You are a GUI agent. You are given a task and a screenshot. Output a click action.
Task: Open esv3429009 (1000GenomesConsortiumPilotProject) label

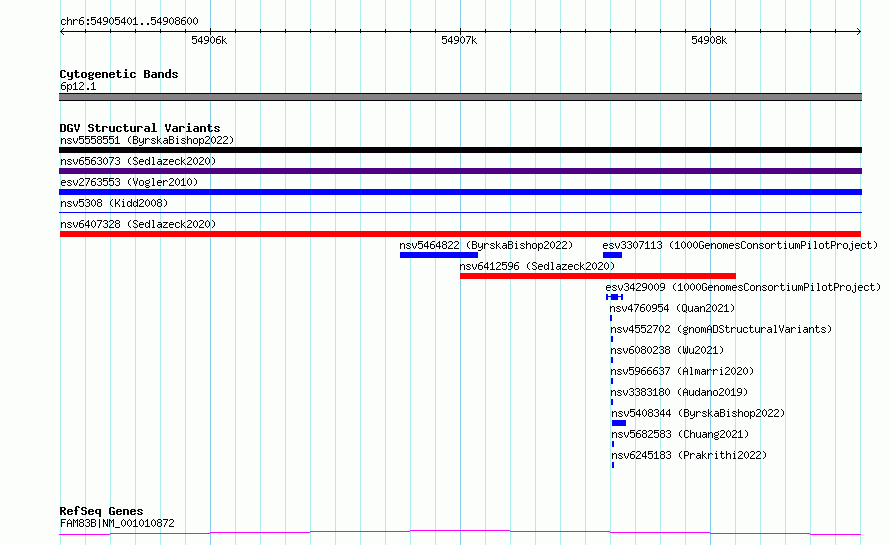pyautogui.click(x=743, y=287)
